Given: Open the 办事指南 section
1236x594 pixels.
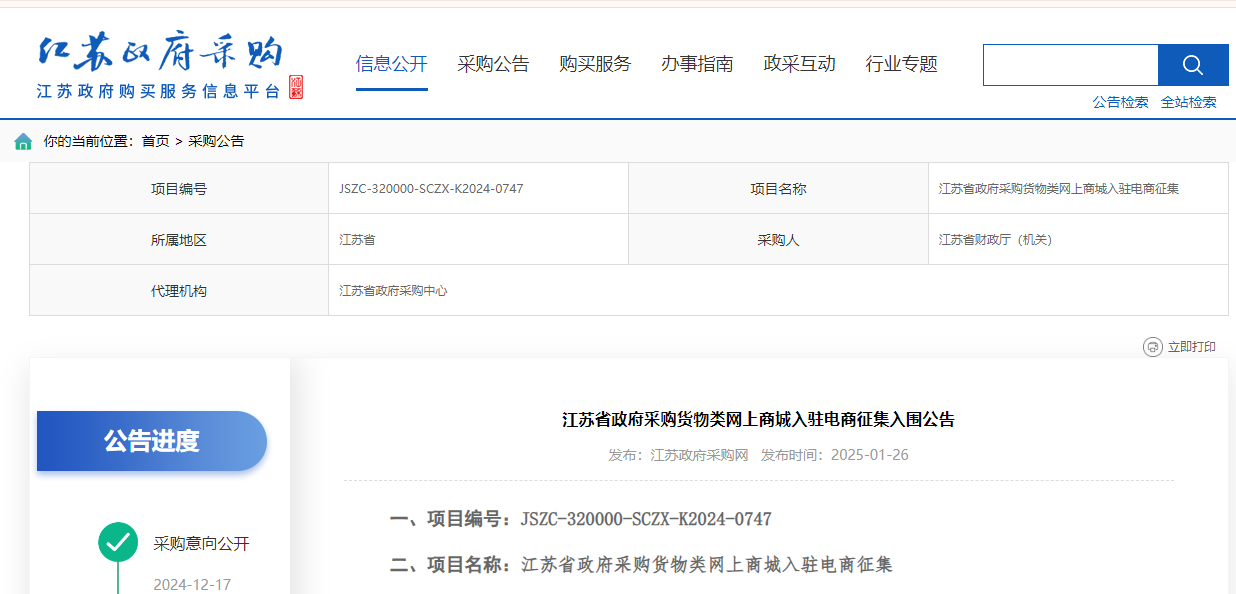Looking at the screenshot, I should tap(698, 62).
